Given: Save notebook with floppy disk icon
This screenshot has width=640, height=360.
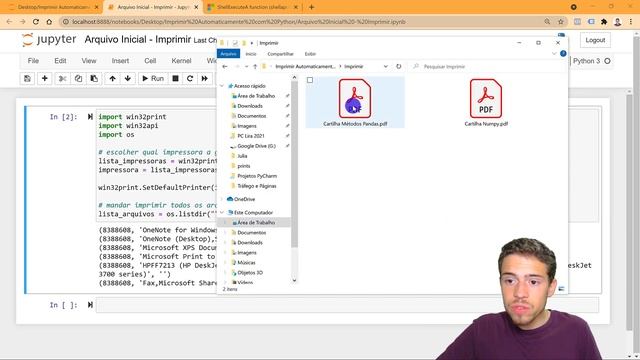Looking at the screenshot, I should [x=27, y=78].
